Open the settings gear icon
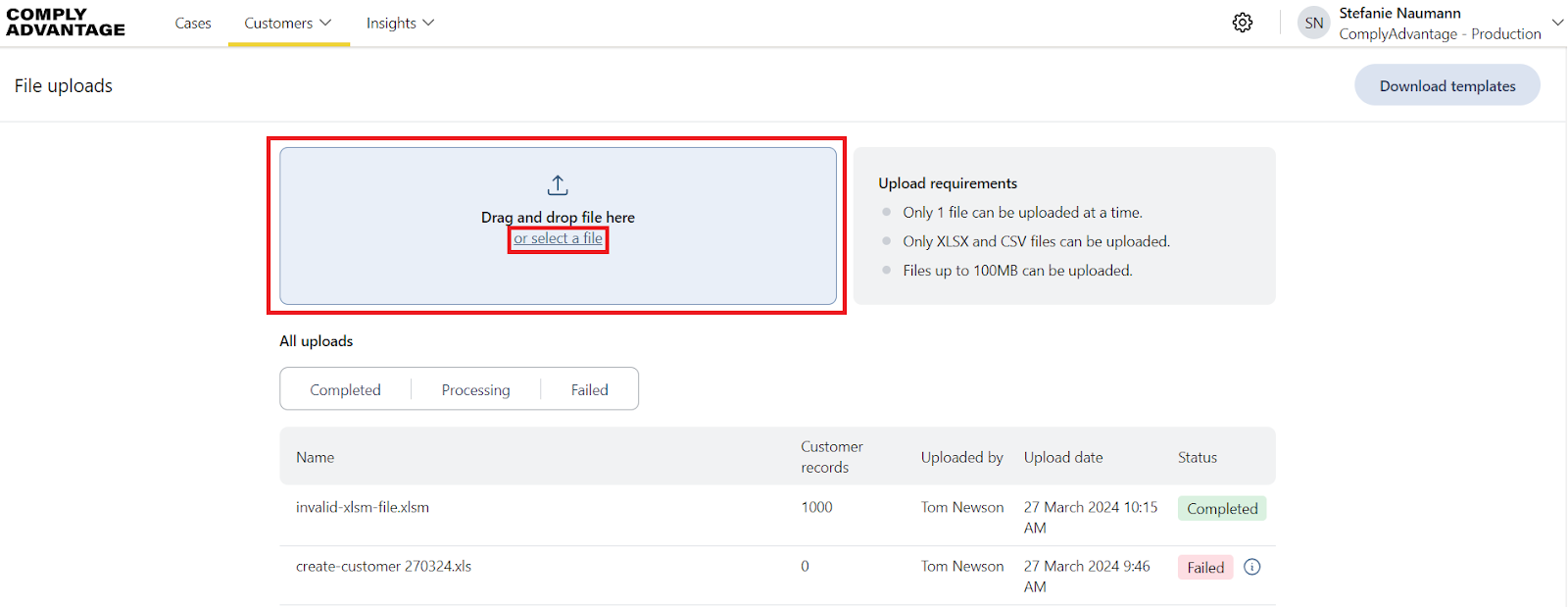 tap(1243, 23)
